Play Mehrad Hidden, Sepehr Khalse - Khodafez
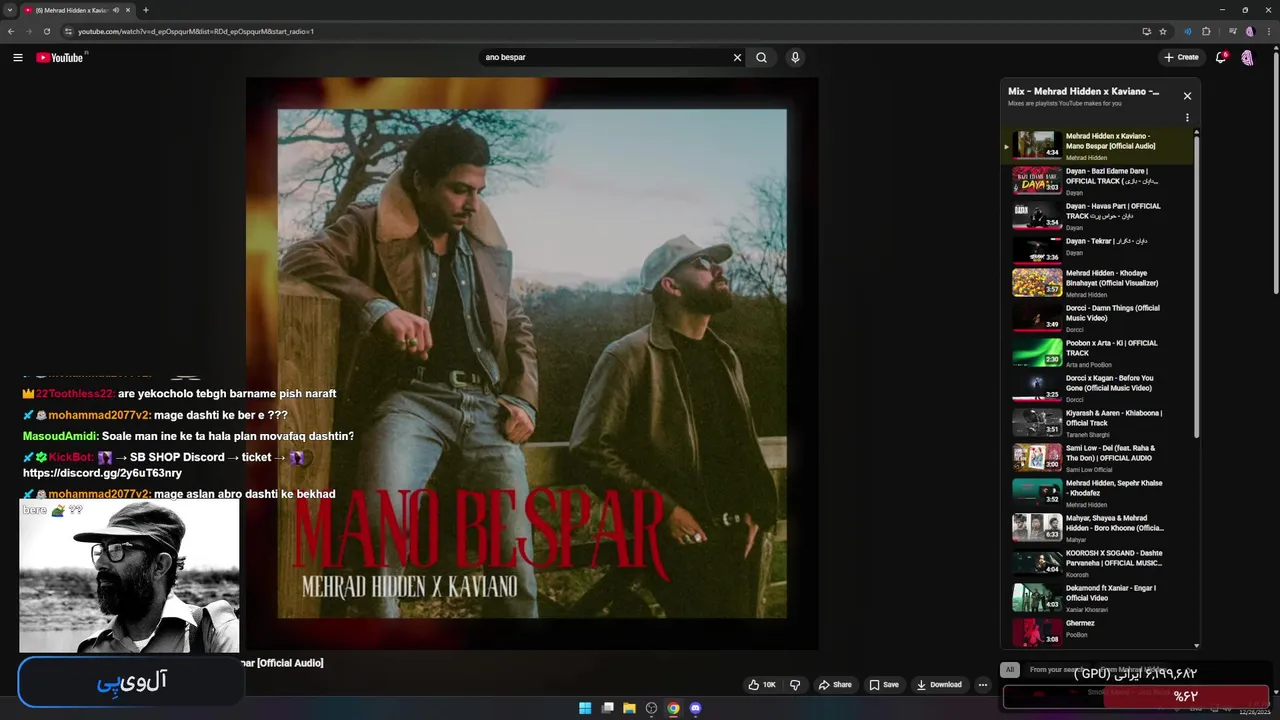 tap(1099, 493)
